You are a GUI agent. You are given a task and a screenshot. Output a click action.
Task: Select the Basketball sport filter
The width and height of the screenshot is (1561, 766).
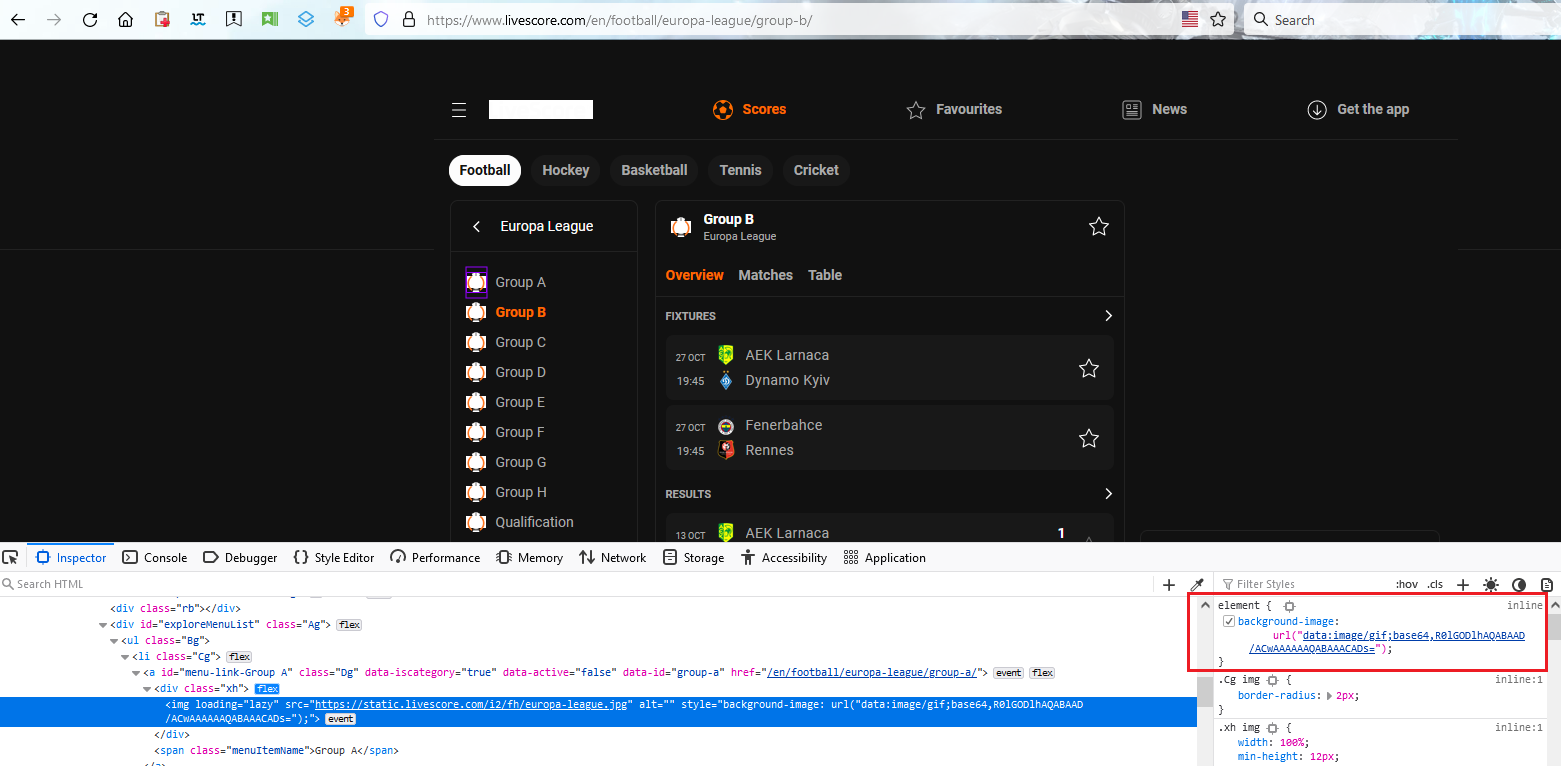pyautogui.click(x=654, y=170)
